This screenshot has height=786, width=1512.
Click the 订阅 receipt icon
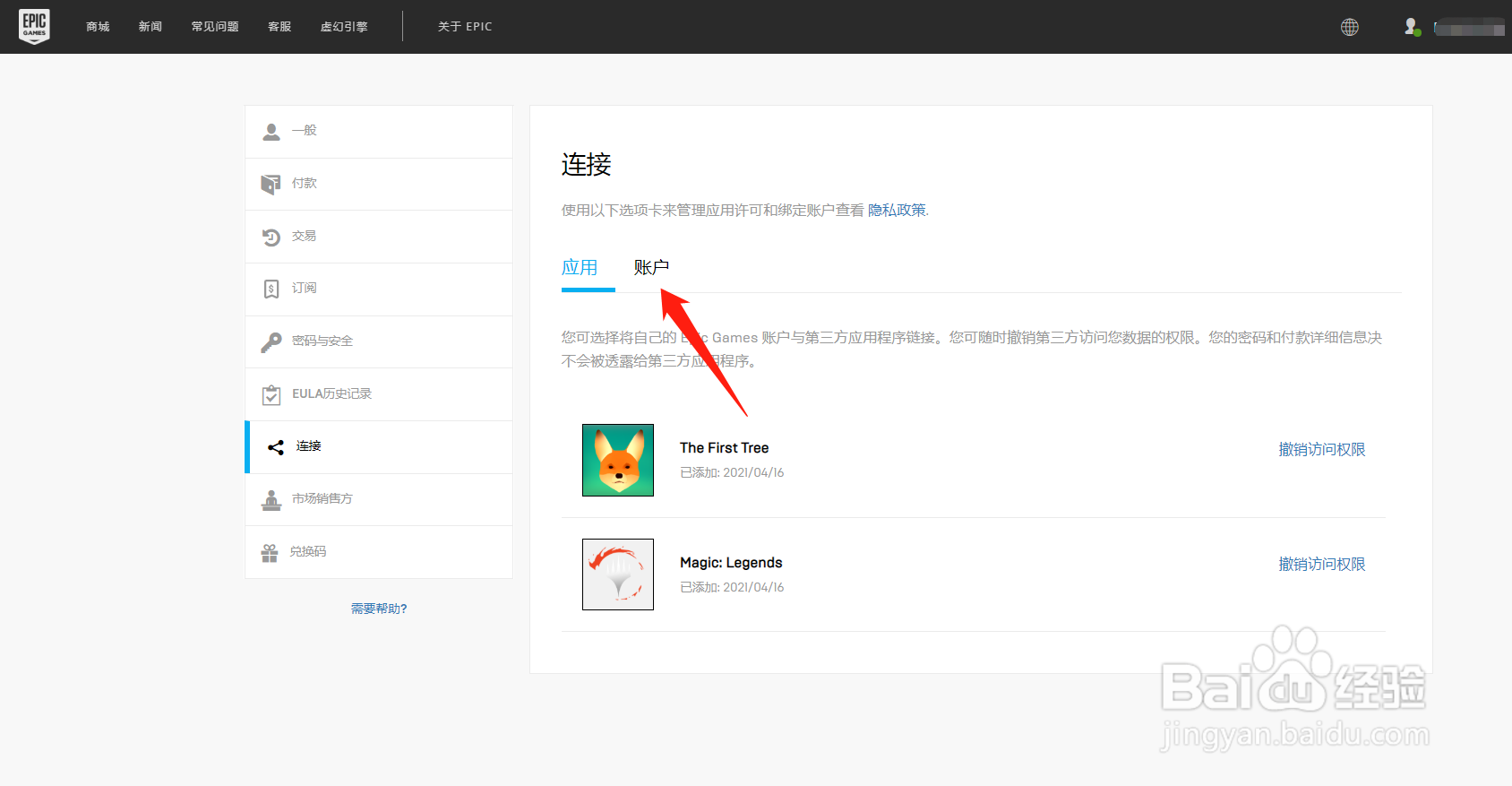271,289
